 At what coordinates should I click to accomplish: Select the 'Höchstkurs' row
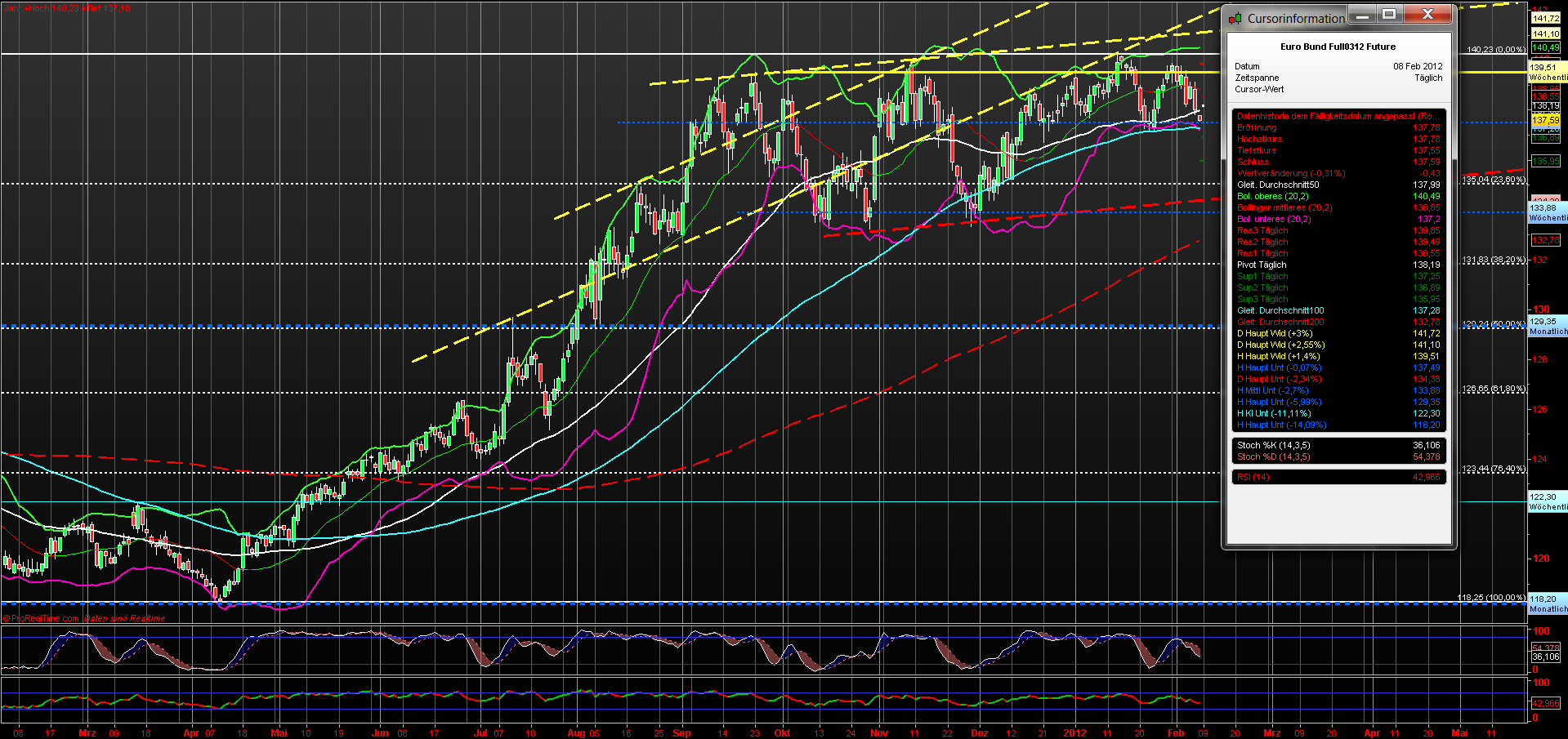[1338, 139]
